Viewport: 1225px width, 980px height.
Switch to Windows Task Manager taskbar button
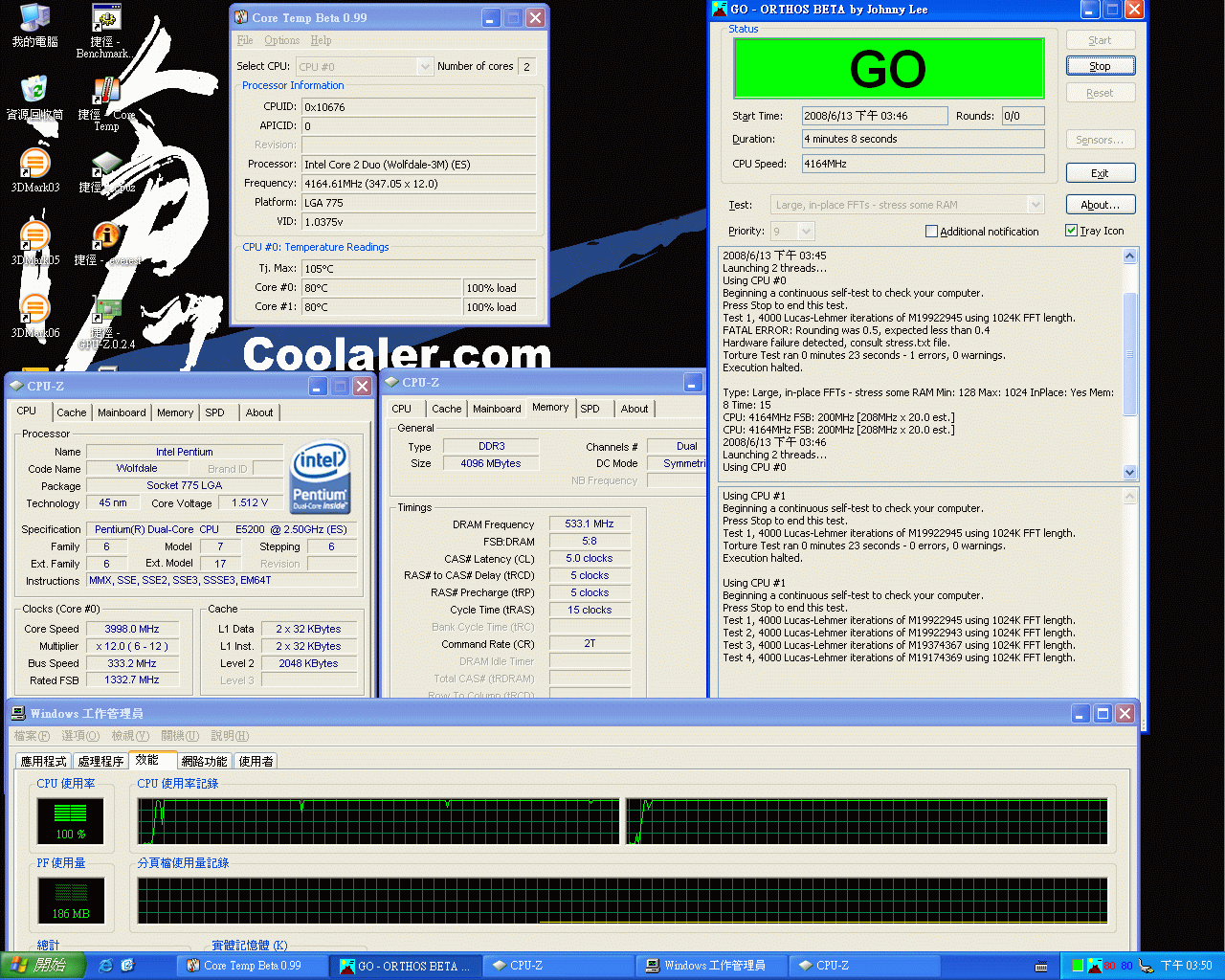click(712, 966)
